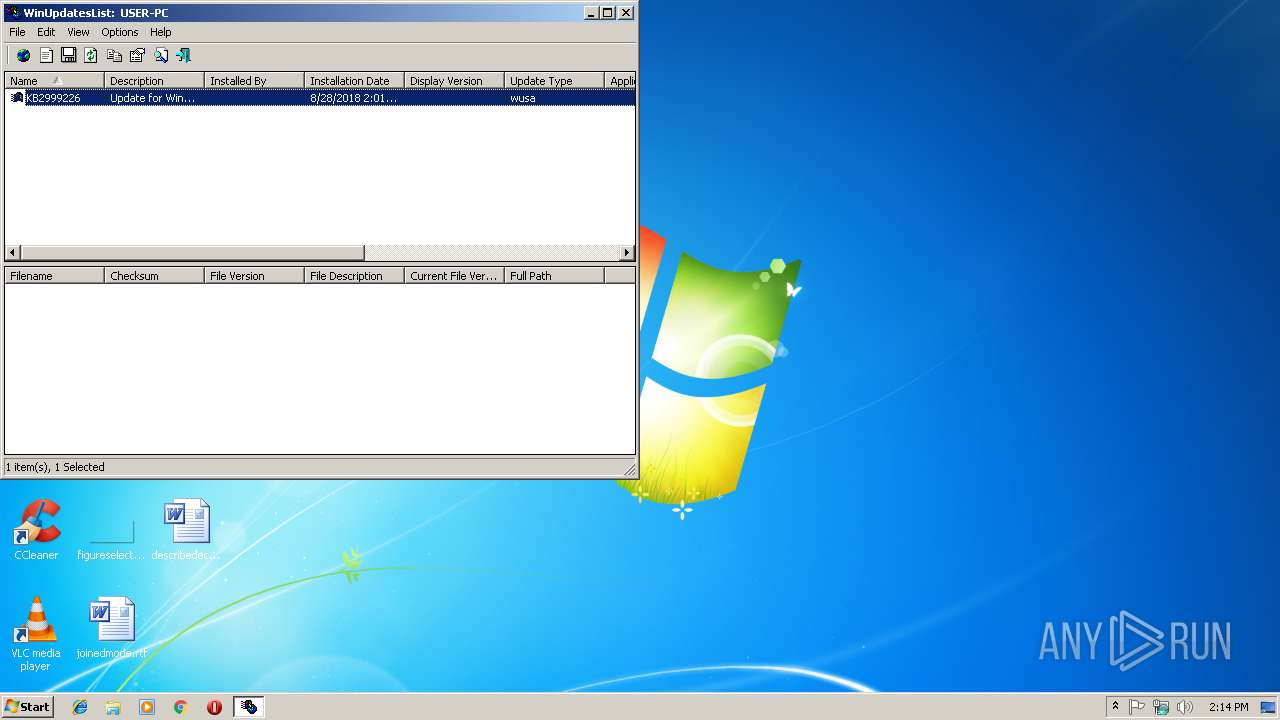Open the CCleaner desktop shortcut
This screenshot has width=1280, height=720.
click(36, 530)
